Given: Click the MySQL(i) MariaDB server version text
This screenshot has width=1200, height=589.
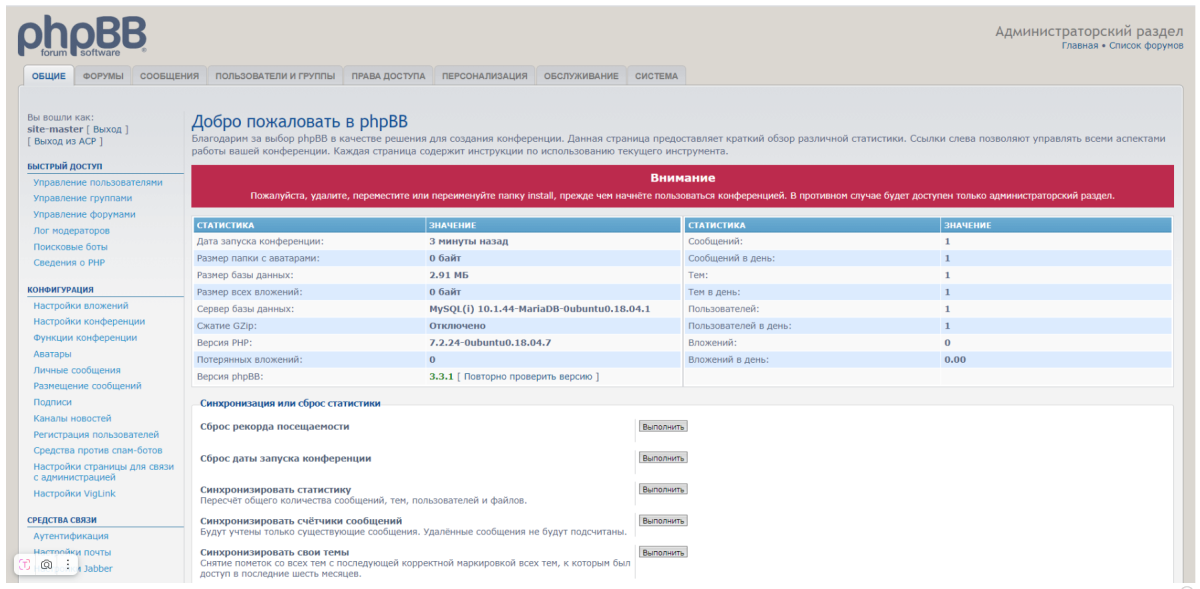Looking at the screenshot, I should point(540,308).
